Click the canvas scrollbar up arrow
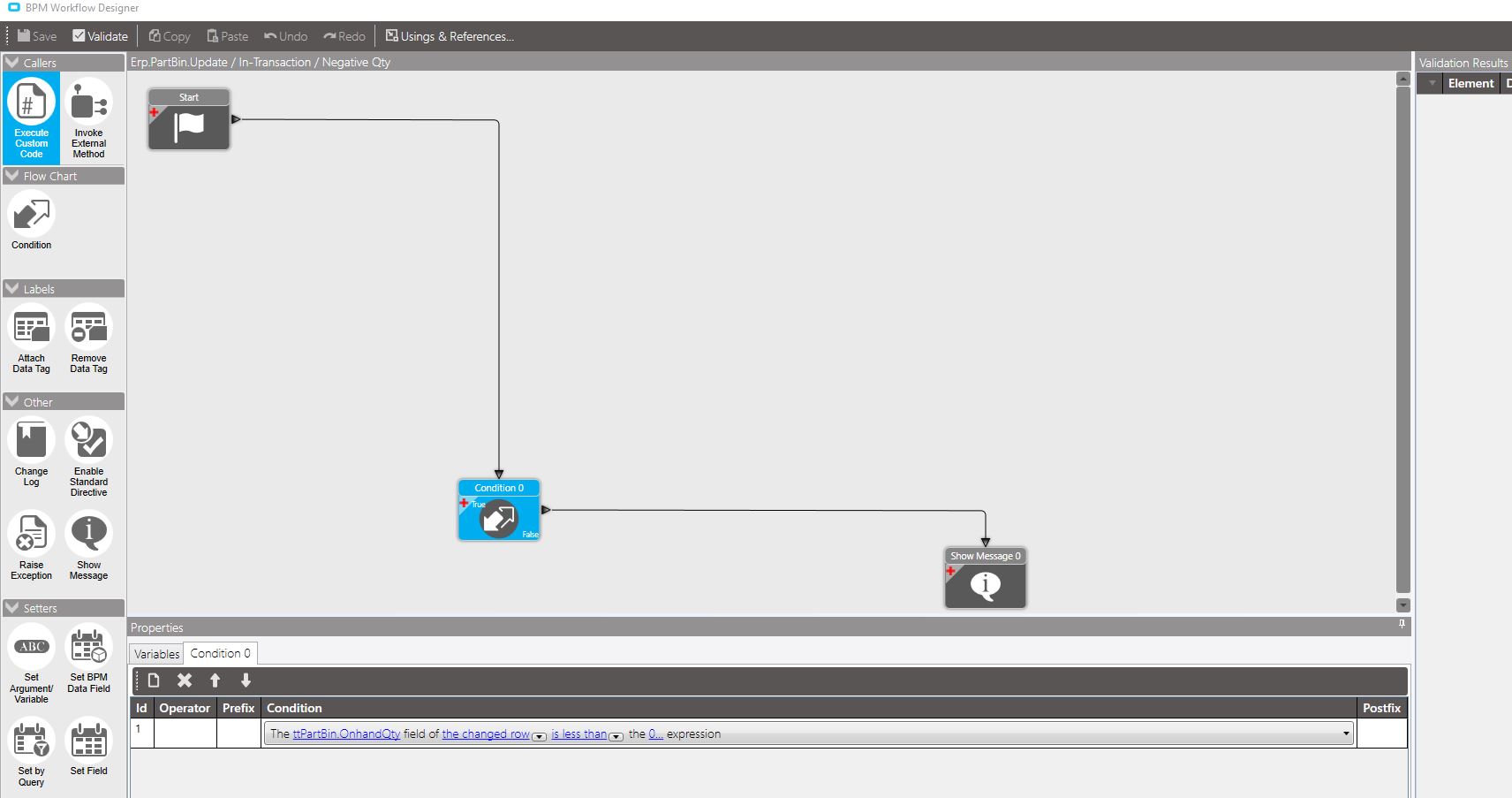This screenshot has width=1512, height=798. coord(1402,80)
